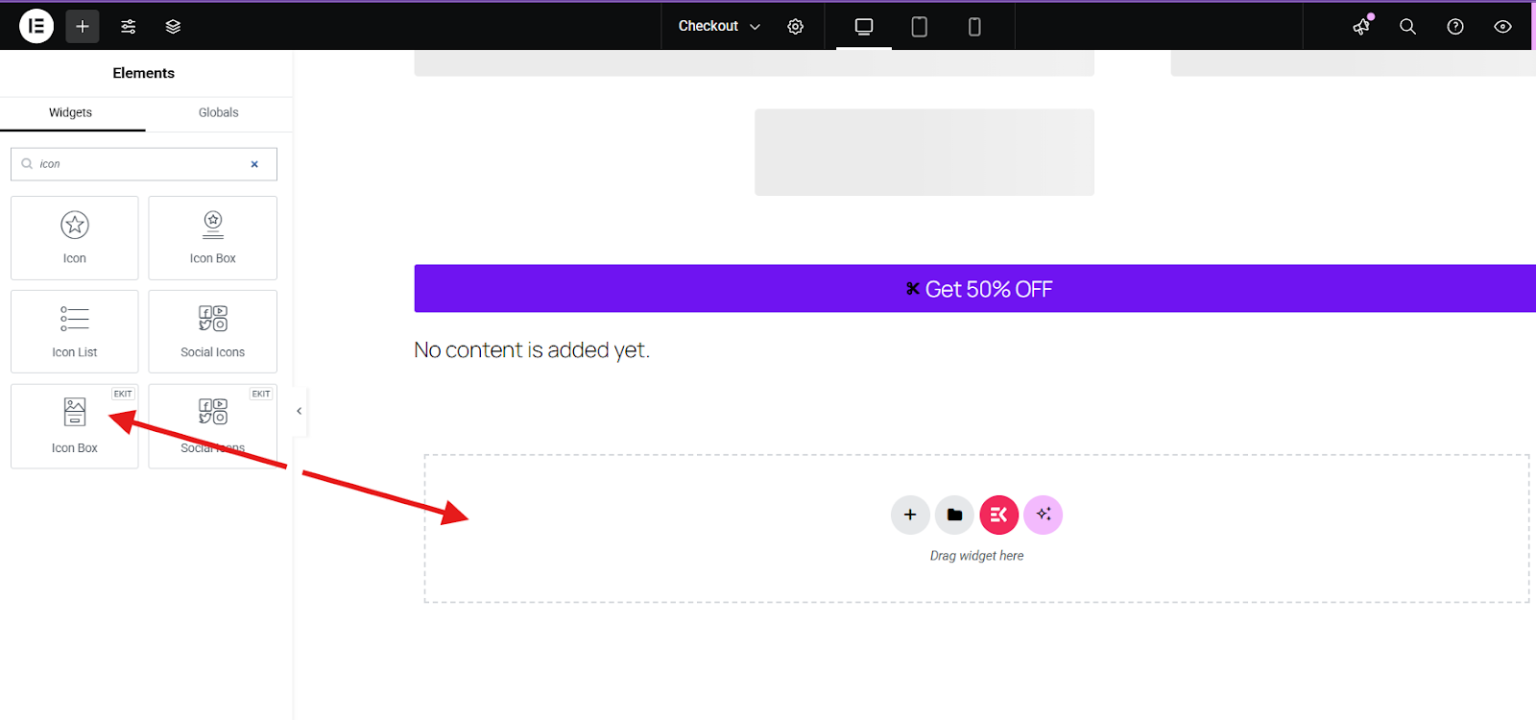Open the Structure navigator panel icon
Image resolution: width=1536 pixels, height=720 pixels.
point(172,26)
